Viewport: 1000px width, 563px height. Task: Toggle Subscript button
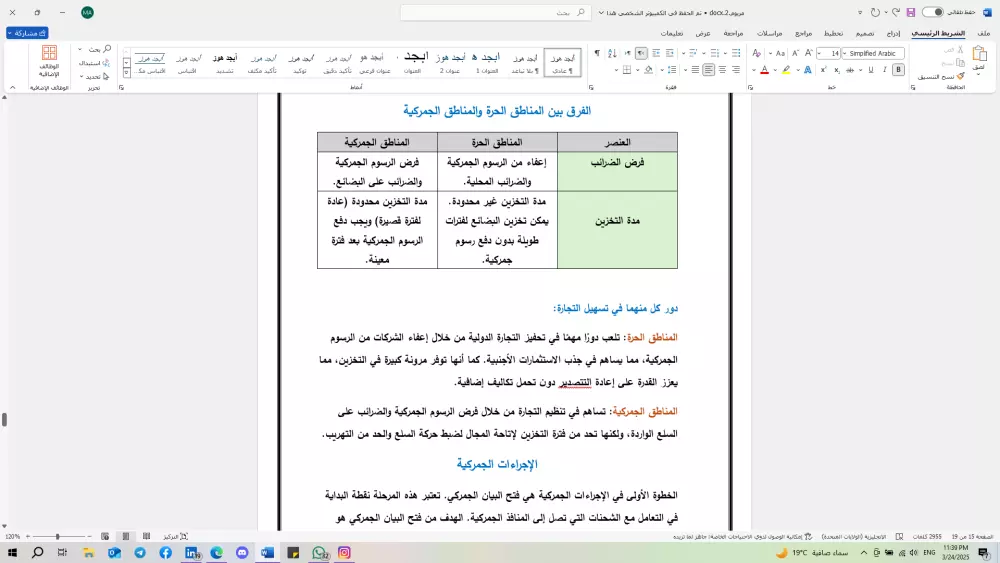(837, 70)
